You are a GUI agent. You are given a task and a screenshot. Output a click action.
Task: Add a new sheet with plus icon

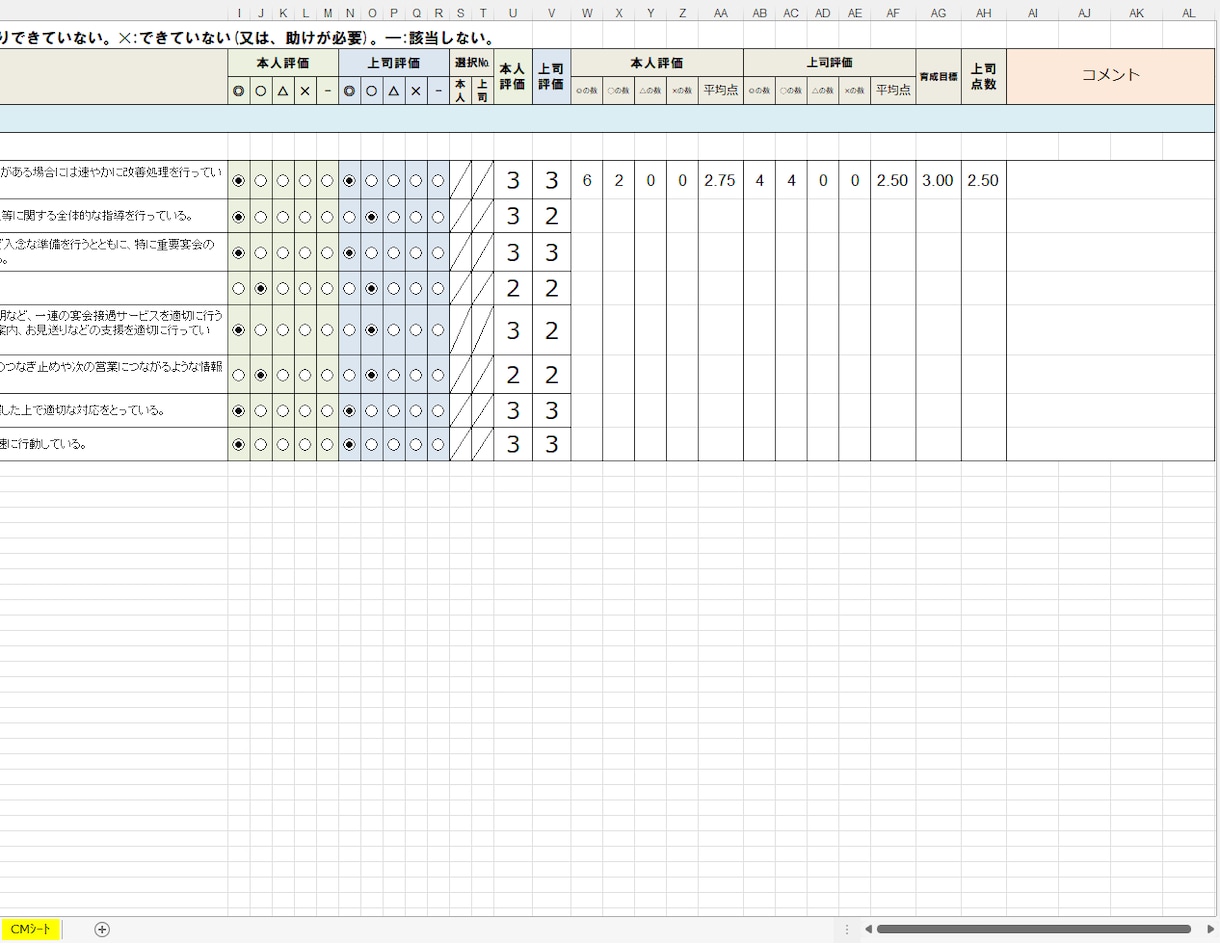pos(102,929)
